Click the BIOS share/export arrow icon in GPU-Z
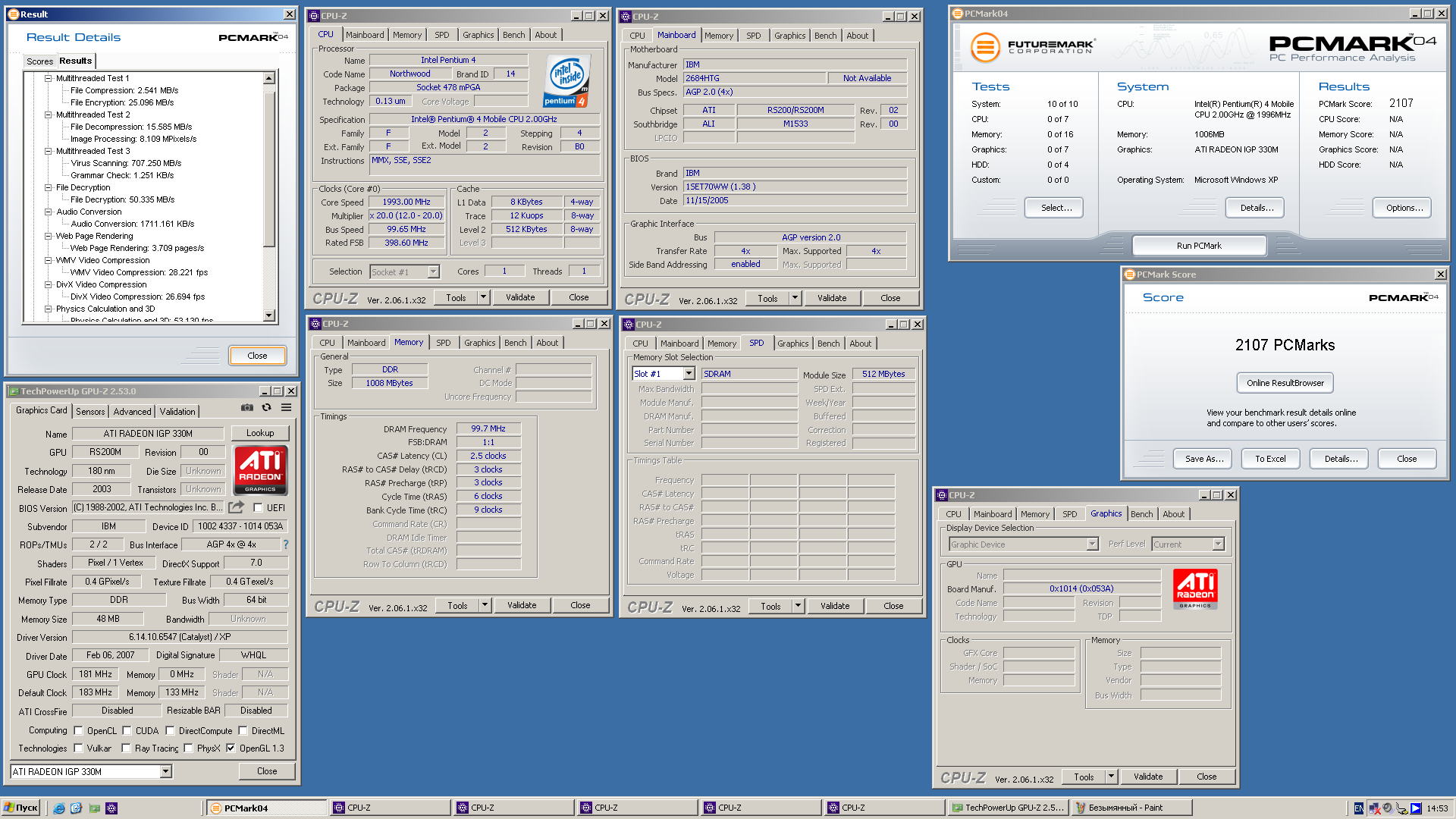Viewport: 1456px width, 819px height. click(x=237, y=507)
